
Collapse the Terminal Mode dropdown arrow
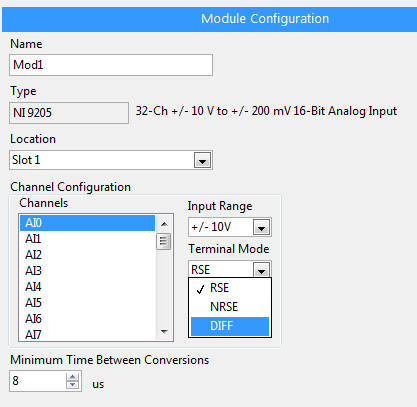261,270
